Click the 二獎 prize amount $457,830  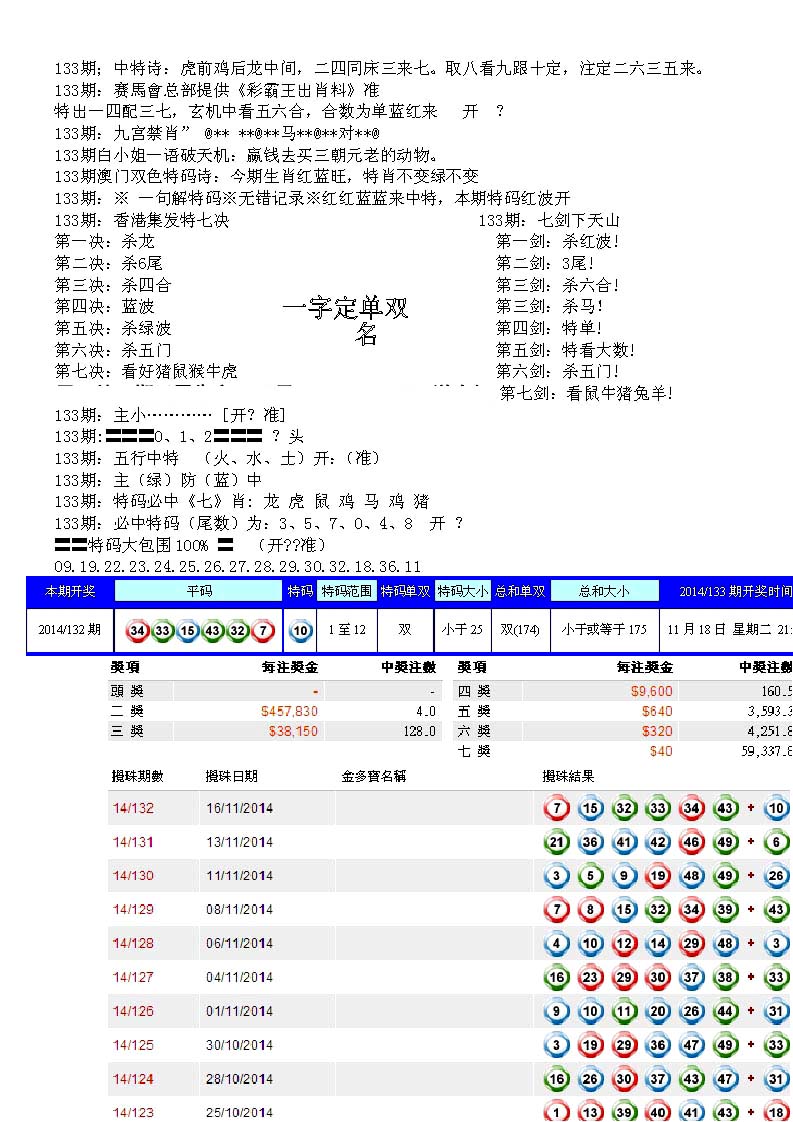point(289,711)
